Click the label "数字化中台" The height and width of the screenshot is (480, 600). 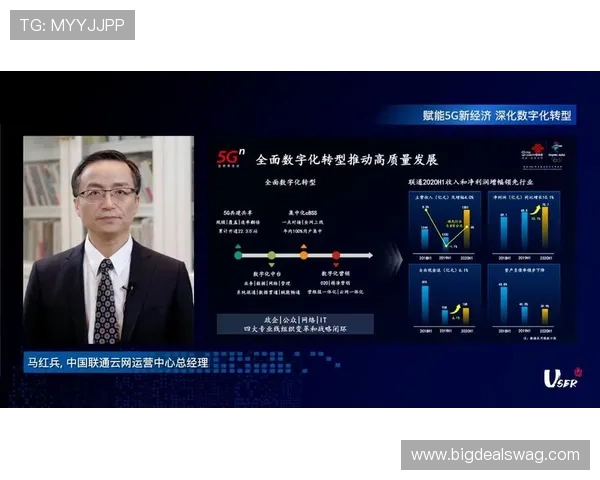pyautogui.click(x=267, y=274)
